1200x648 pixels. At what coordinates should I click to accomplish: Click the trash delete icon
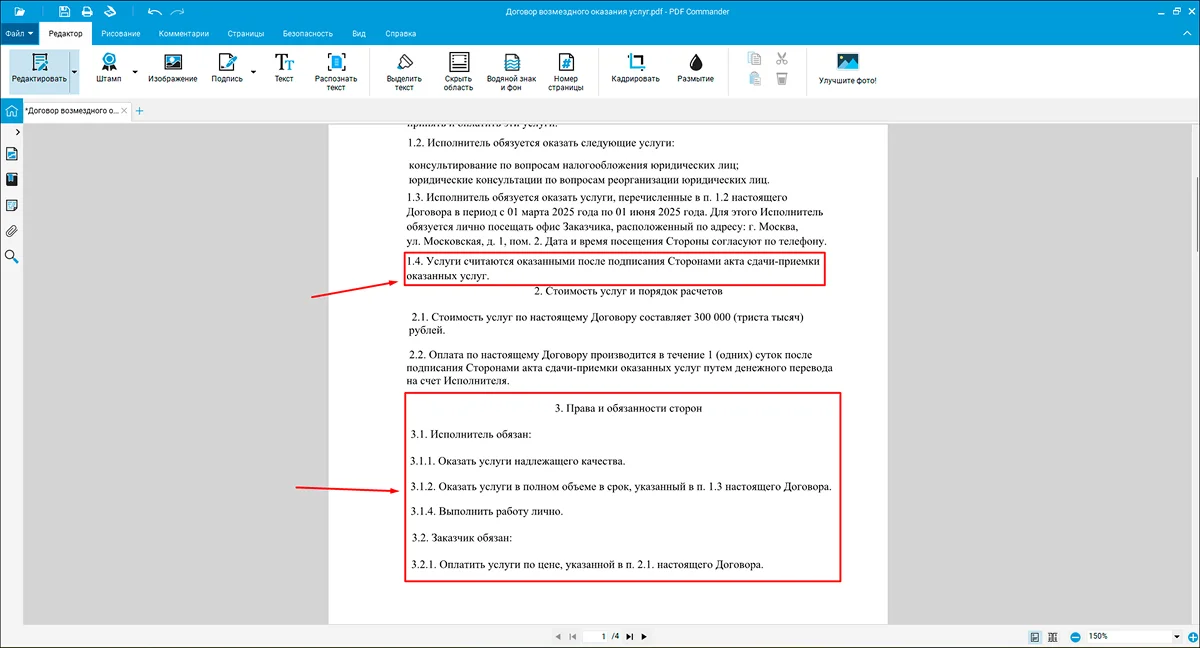point(782,79)
